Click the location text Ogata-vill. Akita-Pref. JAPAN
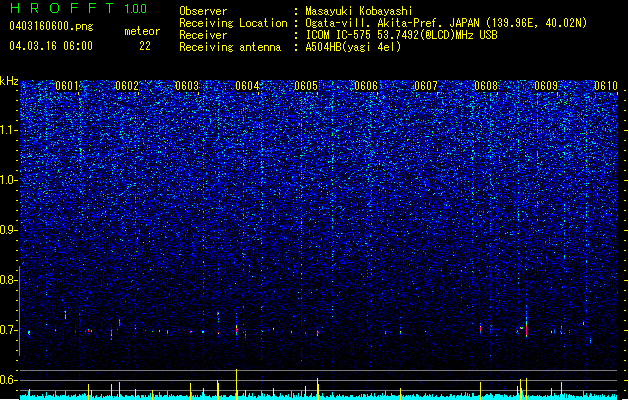This screenshot has height=400, width=629. (392, 23)
